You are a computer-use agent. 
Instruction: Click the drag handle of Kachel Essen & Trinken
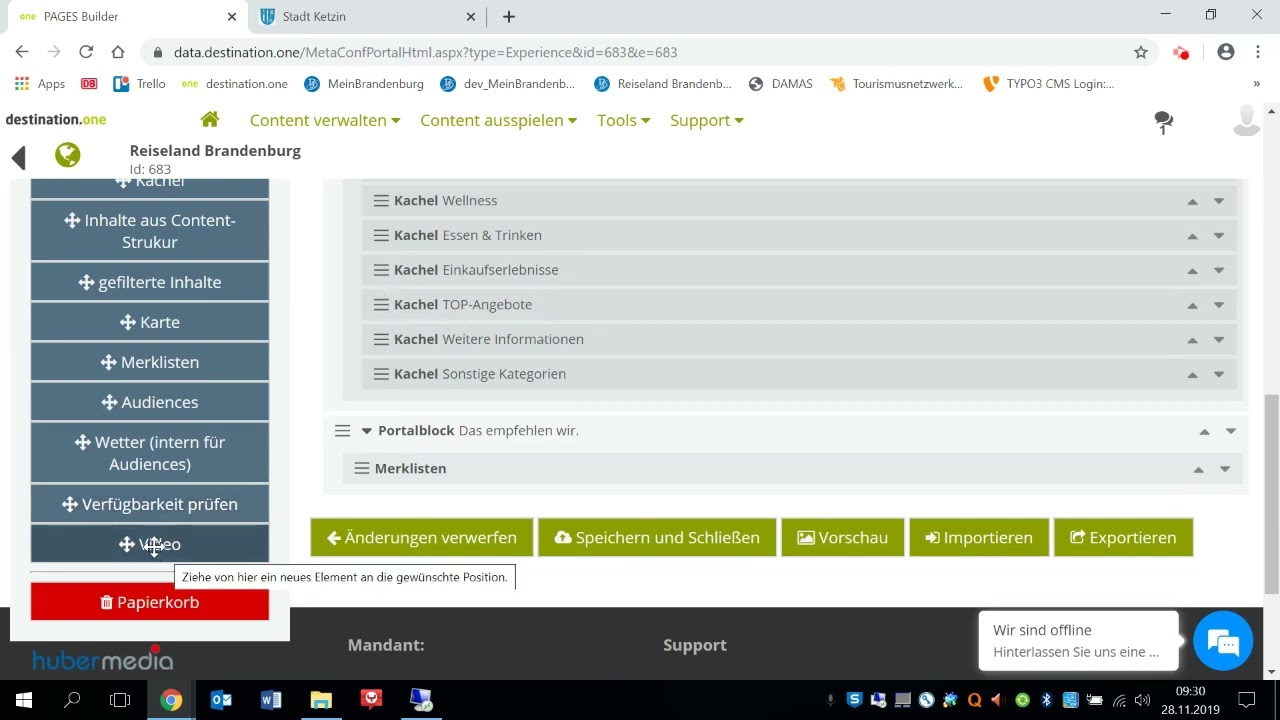[x=381, y=236]
